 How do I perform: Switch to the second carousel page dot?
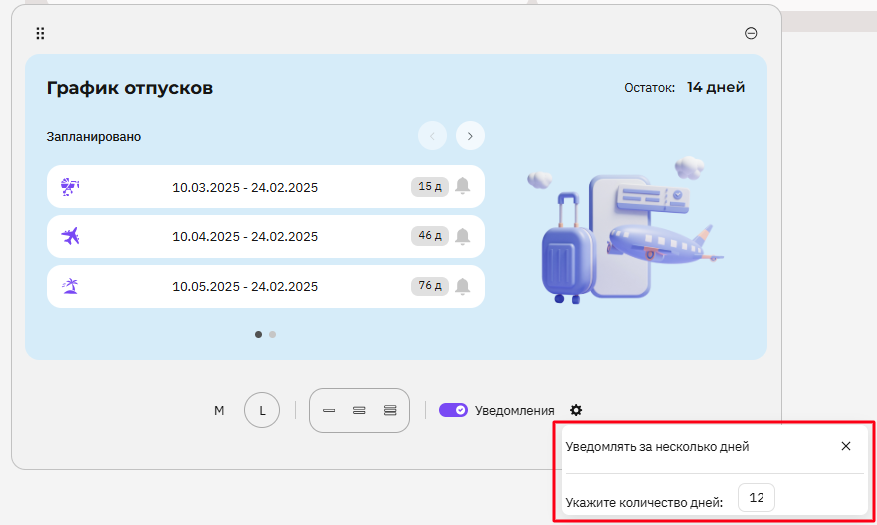click(x=272, y=334)
